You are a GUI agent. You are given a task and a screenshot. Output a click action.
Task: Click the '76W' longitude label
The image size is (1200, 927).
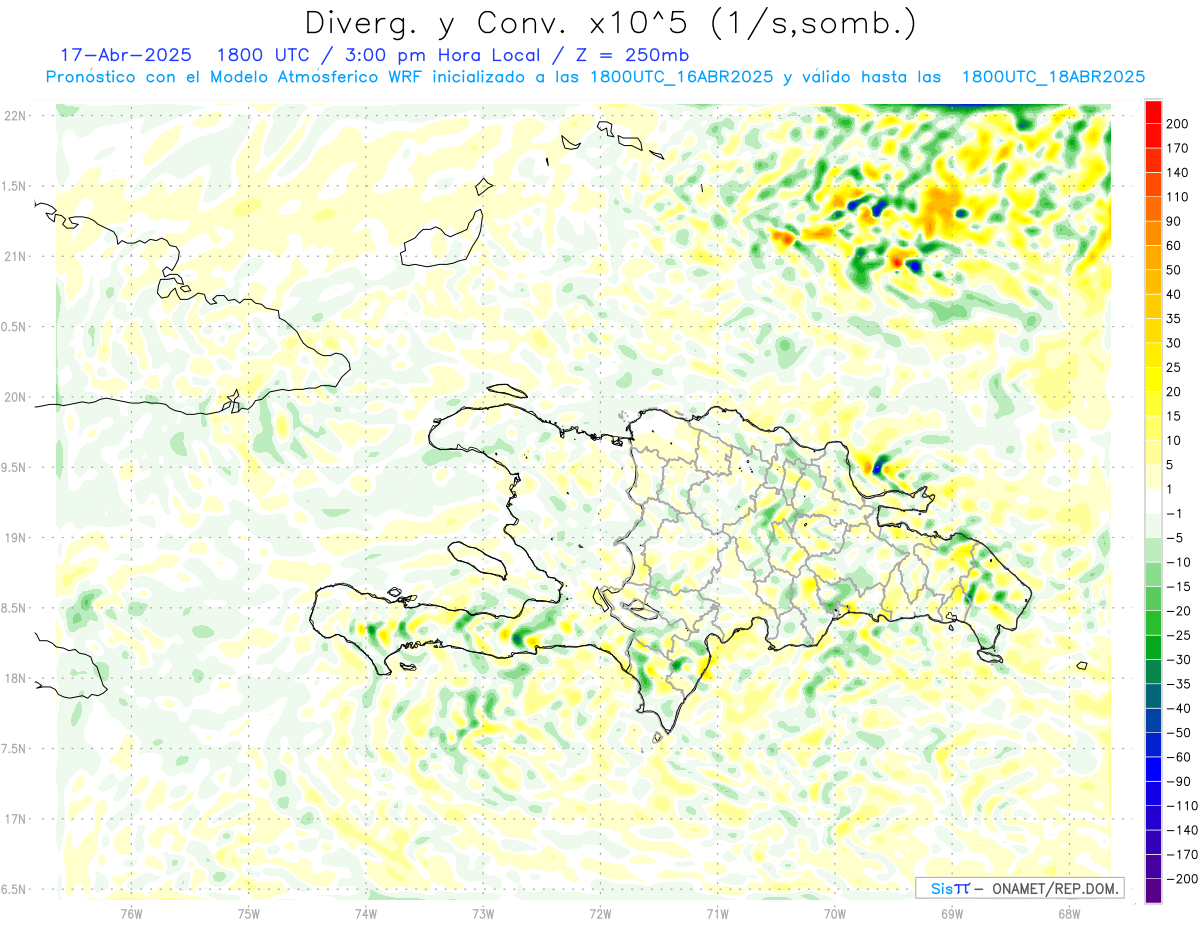131,914
